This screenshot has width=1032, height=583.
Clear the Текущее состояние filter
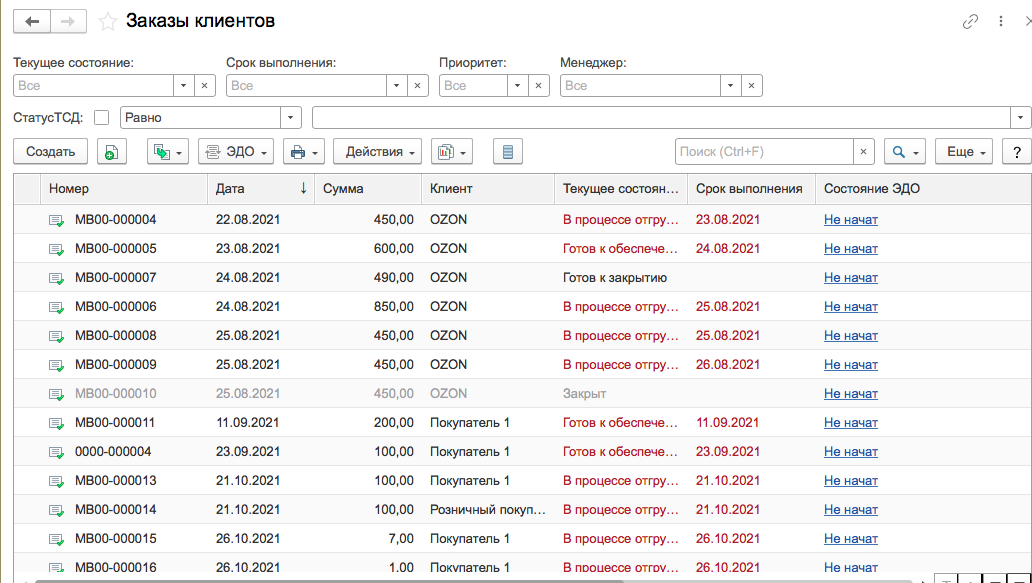205,86
